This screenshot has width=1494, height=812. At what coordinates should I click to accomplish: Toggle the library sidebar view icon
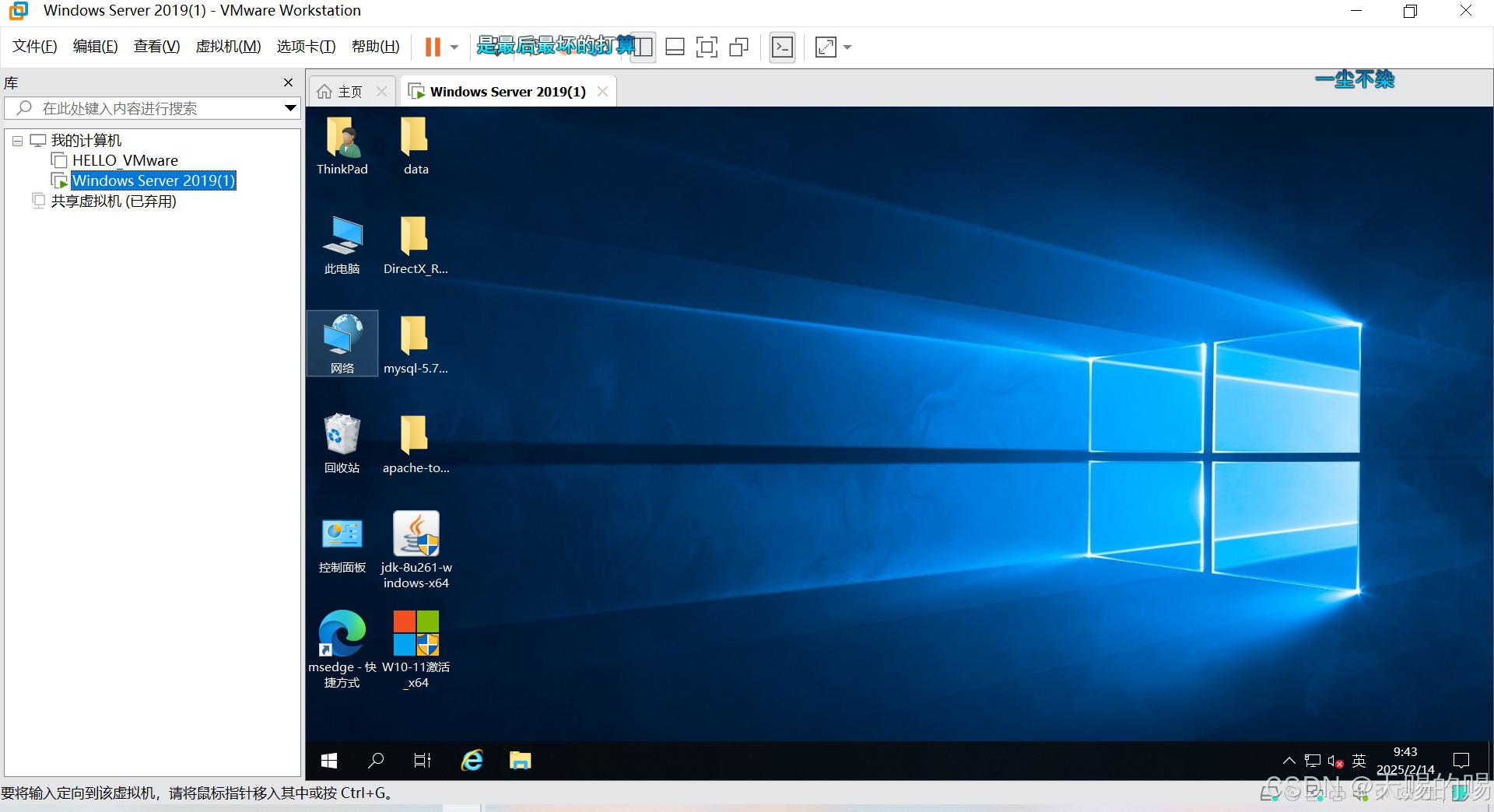tap(643, 47)
